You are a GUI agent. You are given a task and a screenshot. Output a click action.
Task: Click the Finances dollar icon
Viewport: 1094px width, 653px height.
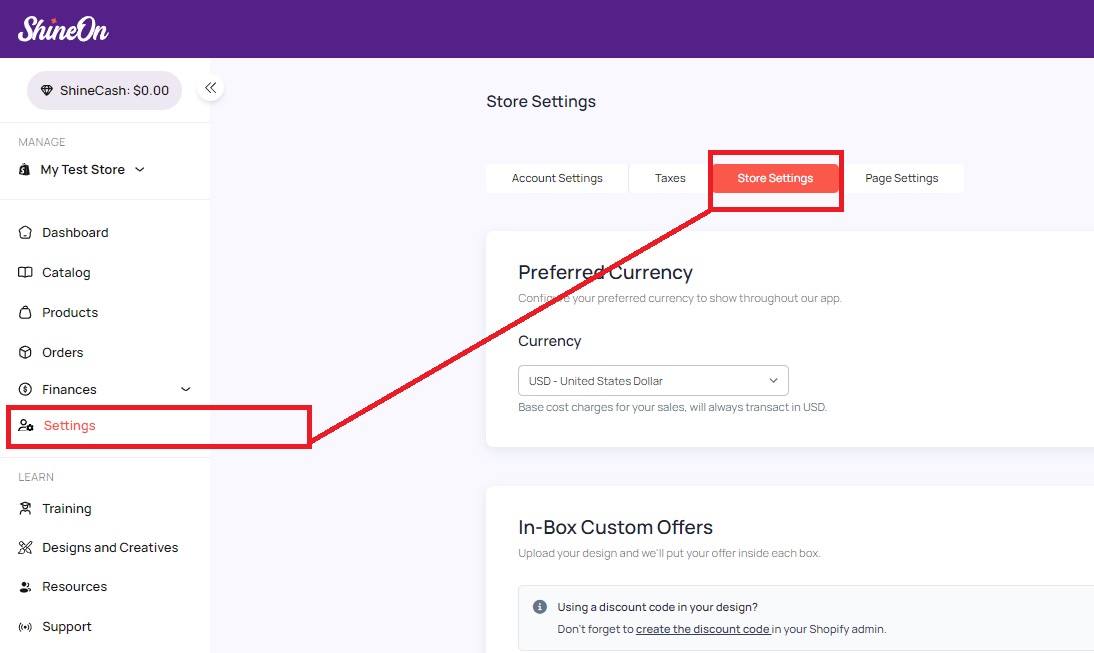pos(25,389)
